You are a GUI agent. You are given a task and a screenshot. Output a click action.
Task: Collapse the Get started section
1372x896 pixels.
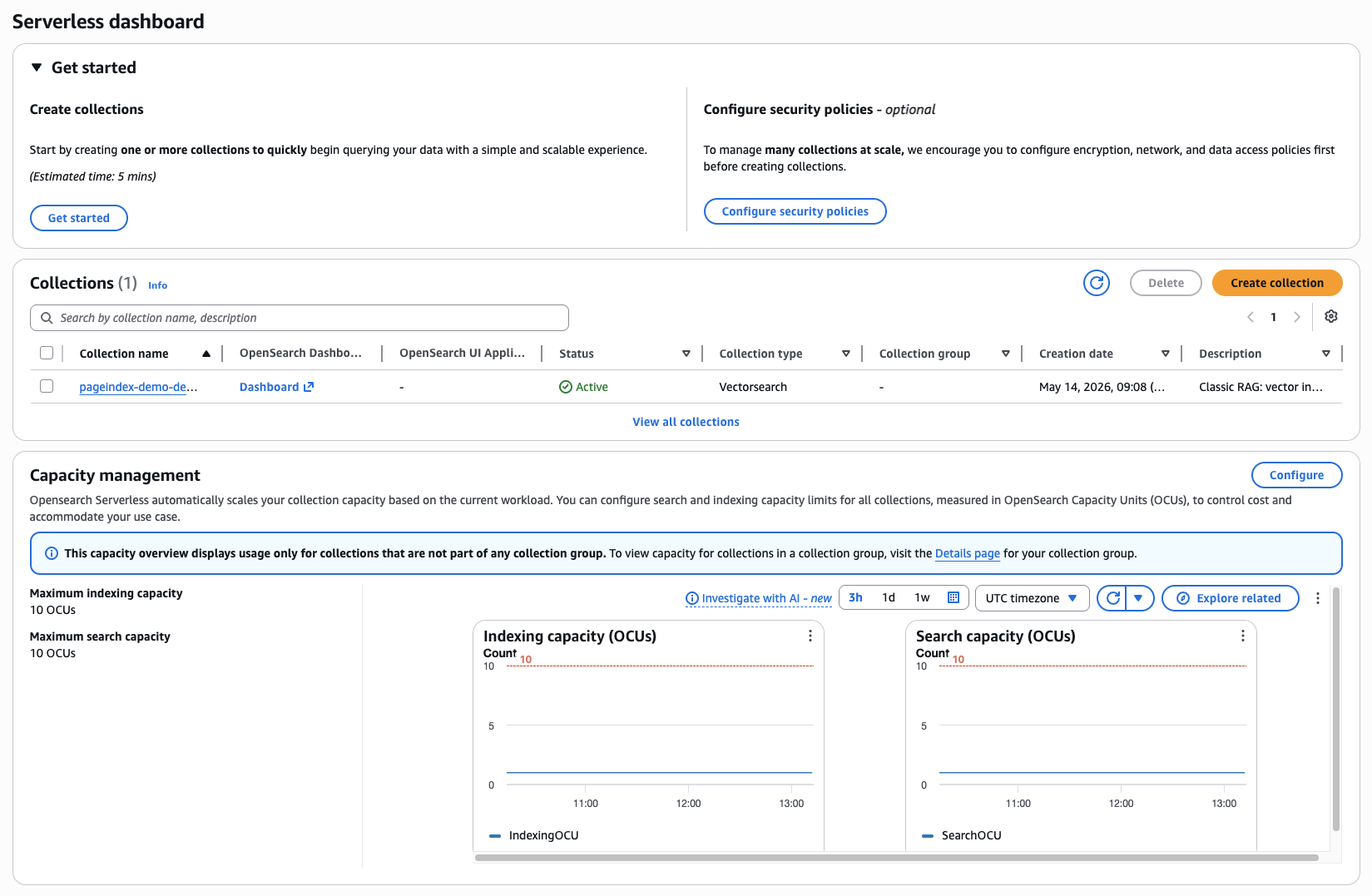pyautogui.click(x=37, y=67)
